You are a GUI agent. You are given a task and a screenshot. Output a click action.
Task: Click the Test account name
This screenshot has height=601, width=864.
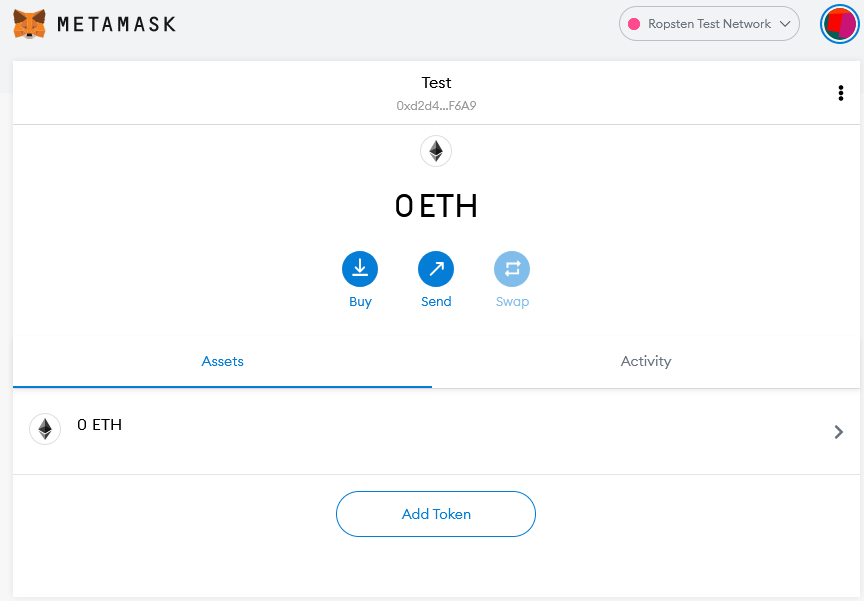436,83
